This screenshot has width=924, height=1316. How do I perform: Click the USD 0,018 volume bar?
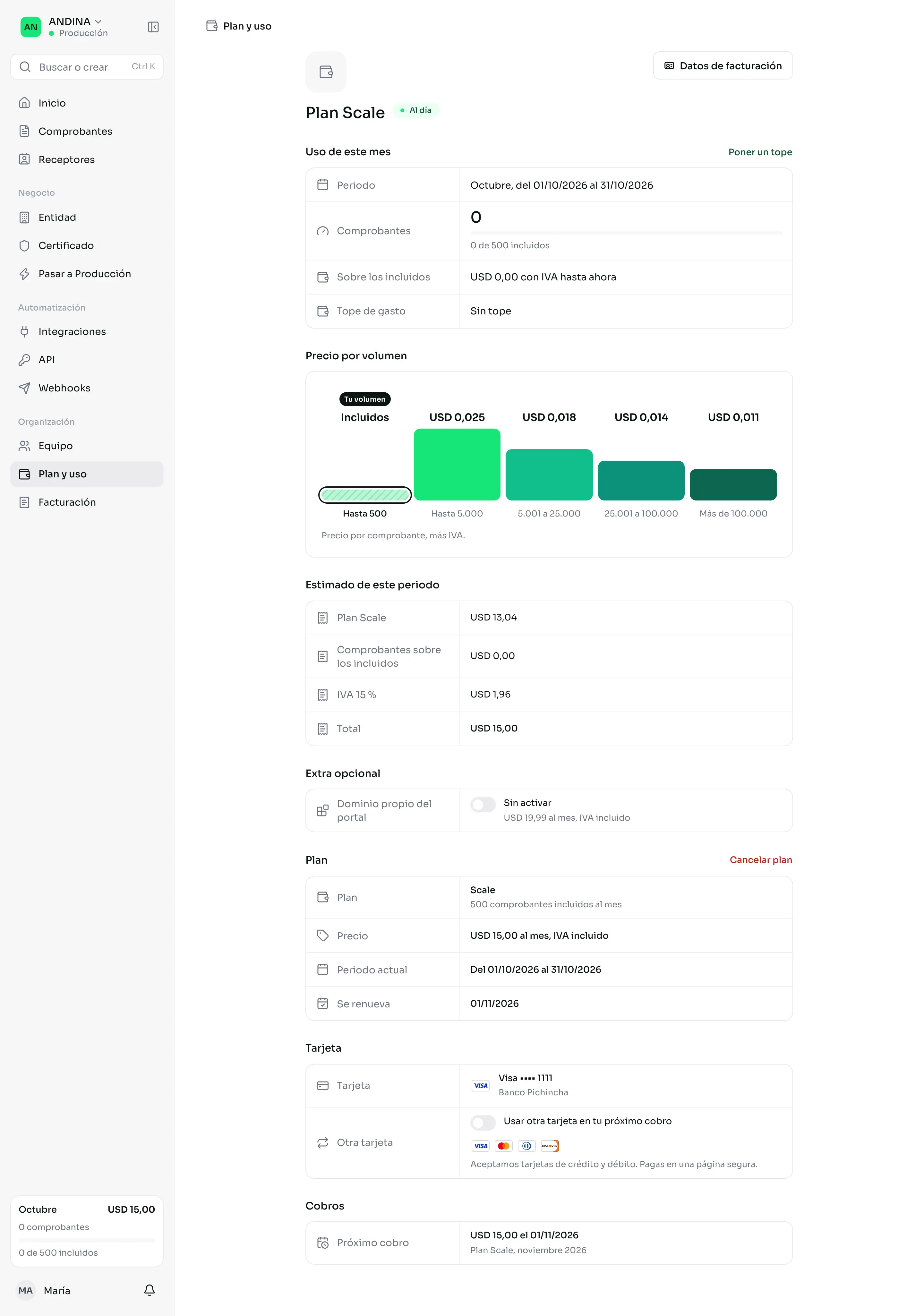[x=549, y=474]
